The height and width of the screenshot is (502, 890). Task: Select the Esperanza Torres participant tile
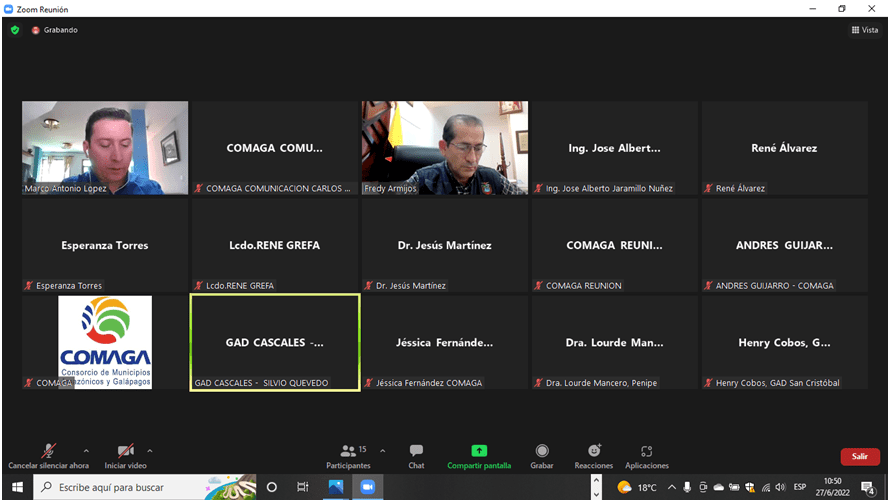coord(105,245)
